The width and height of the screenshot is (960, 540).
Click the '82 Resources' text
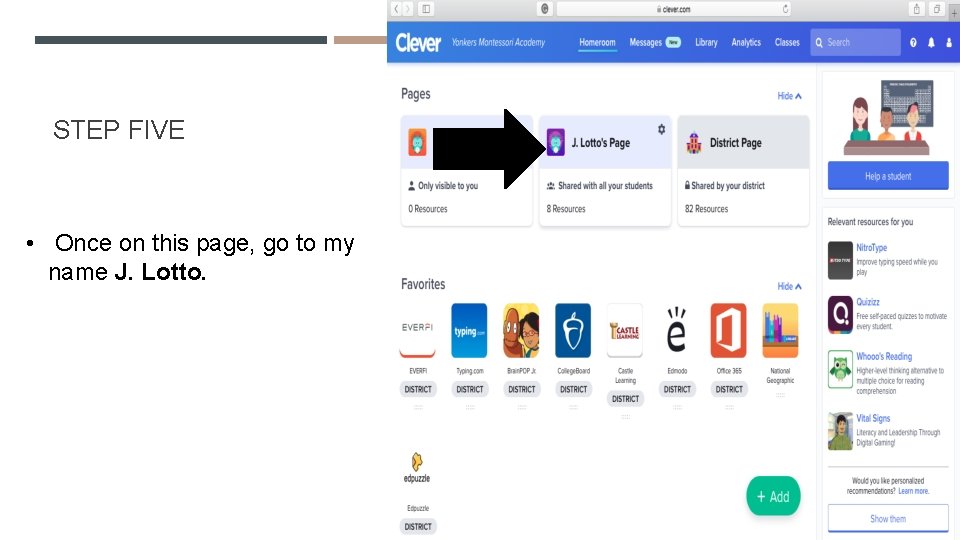707,209
